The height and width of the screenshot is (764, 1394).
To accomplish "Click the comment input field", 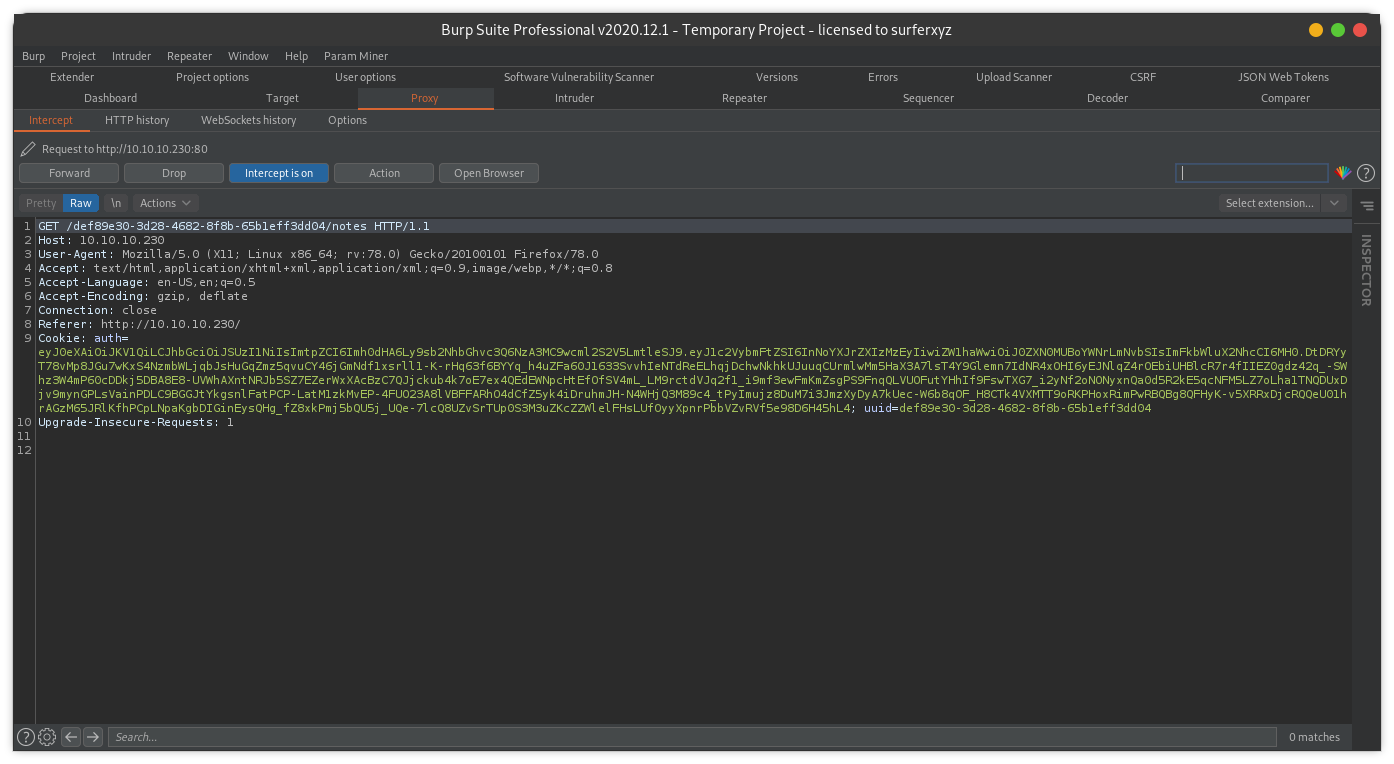I will [1252, 173].
